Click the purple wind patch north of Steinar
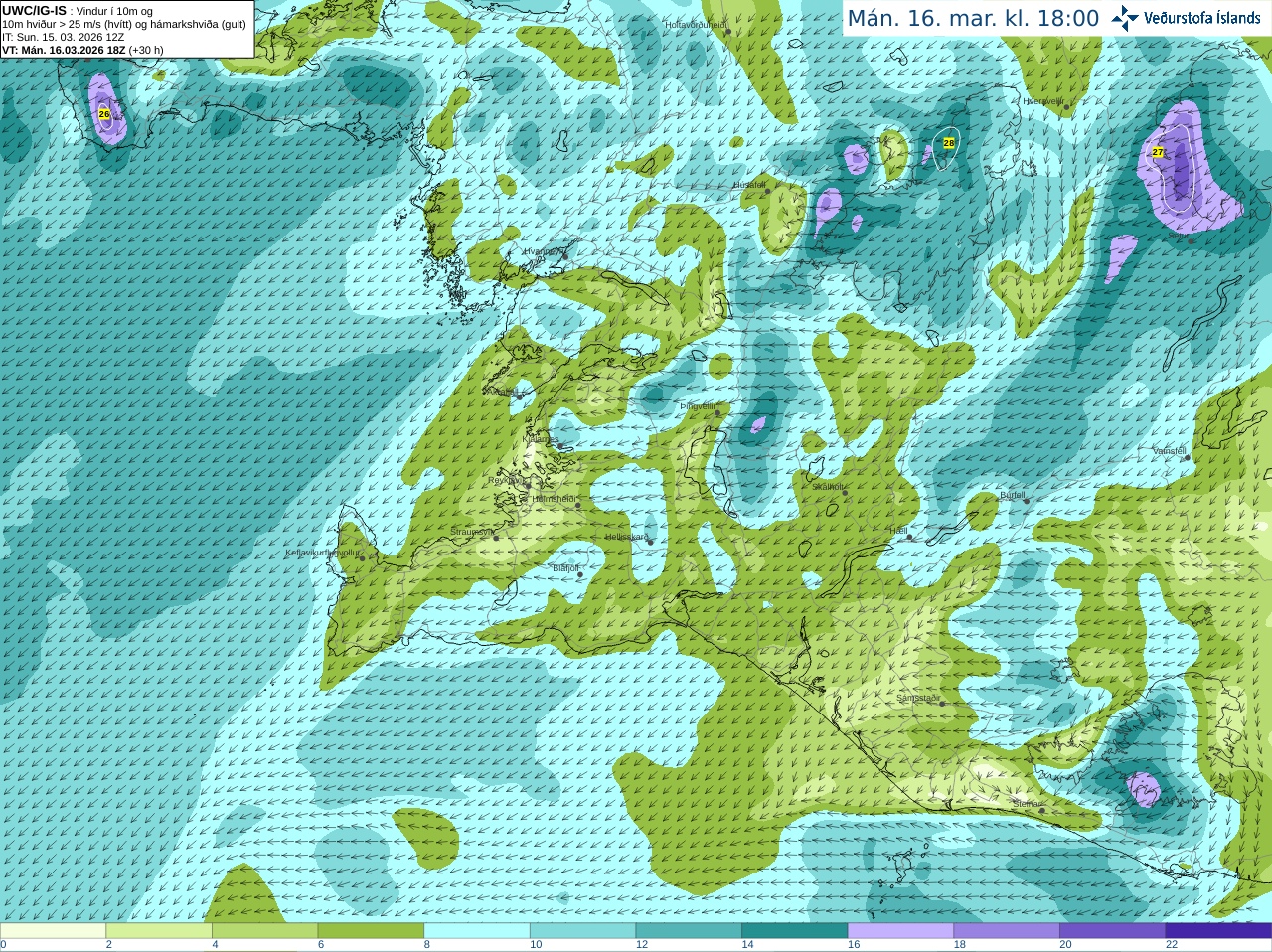1272x952 pixels. pos(1144,789)
